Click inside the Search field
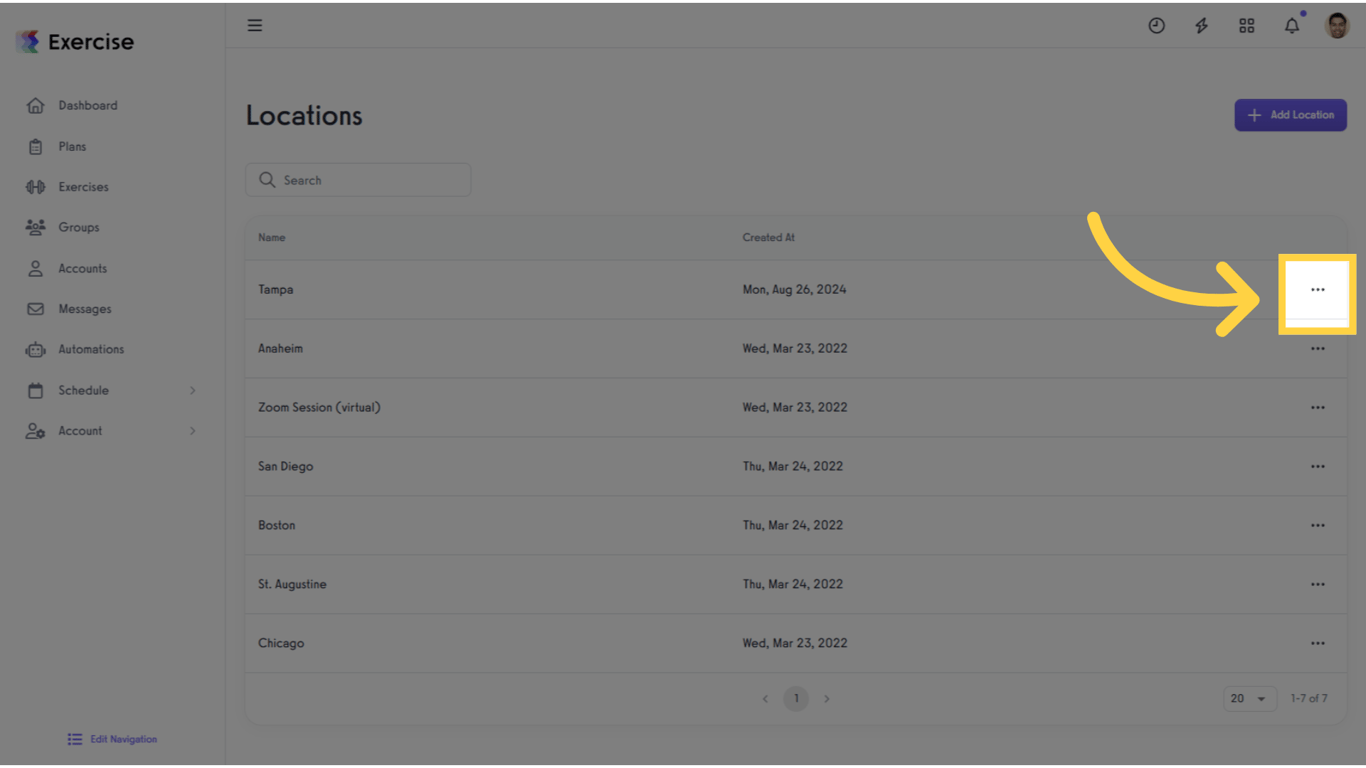 [358, 179]
